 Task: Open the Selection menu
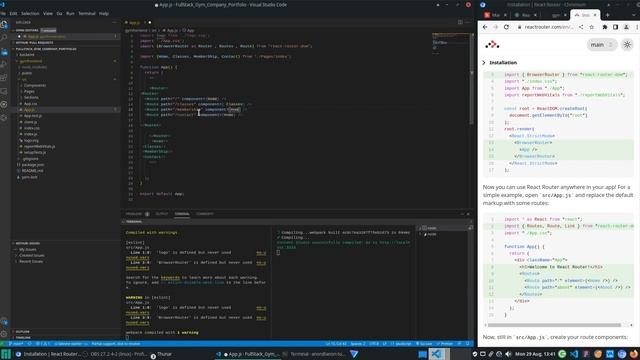pyautogui.click(x=30, y=13)
